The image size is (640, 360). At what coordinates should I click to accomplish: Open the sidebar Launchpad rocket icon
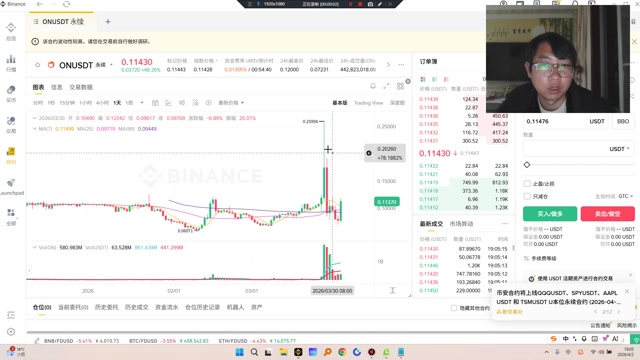click(x=11, y=182)
